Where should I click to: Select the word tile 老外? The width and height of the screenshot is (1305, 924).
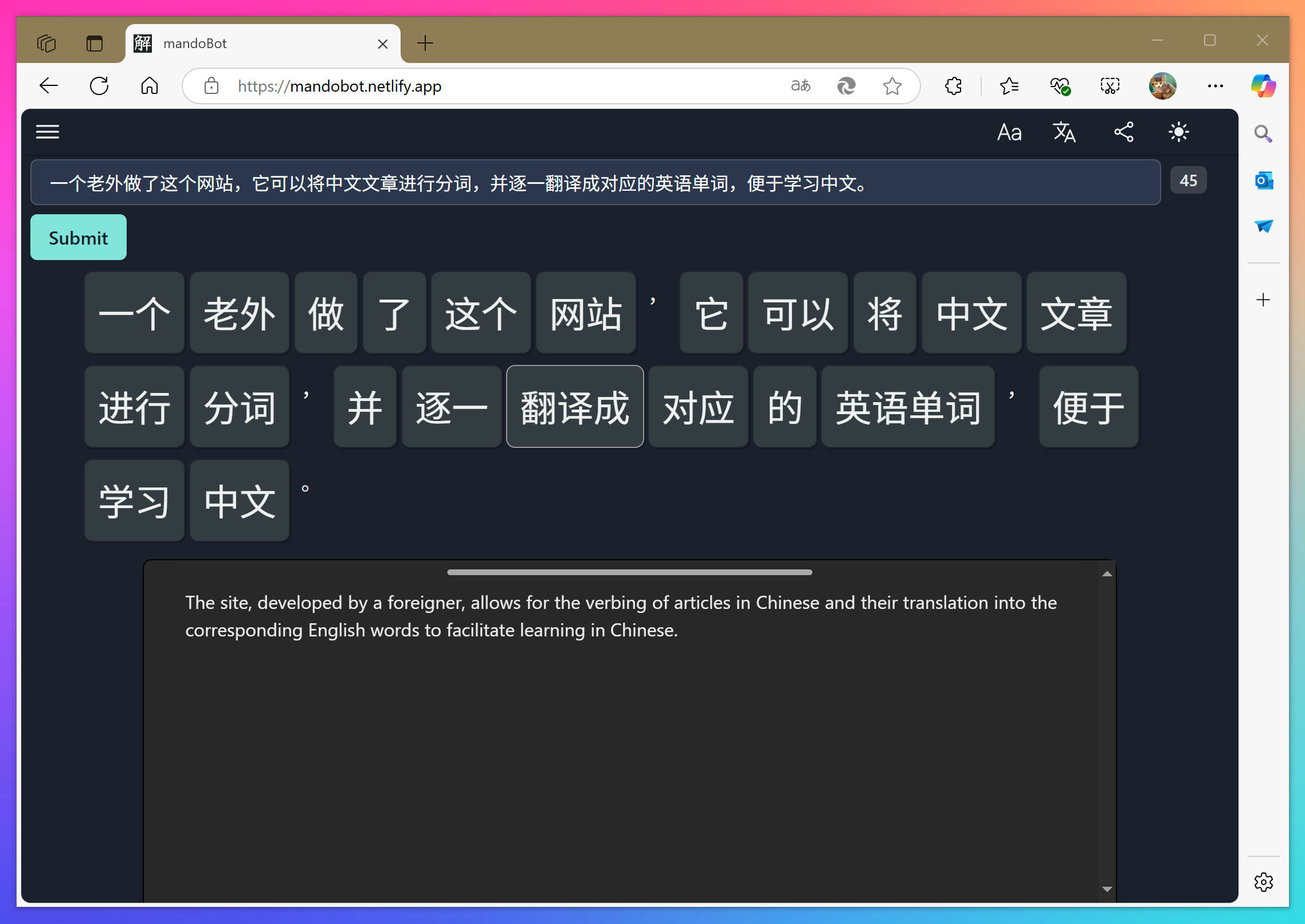[240, 313]
